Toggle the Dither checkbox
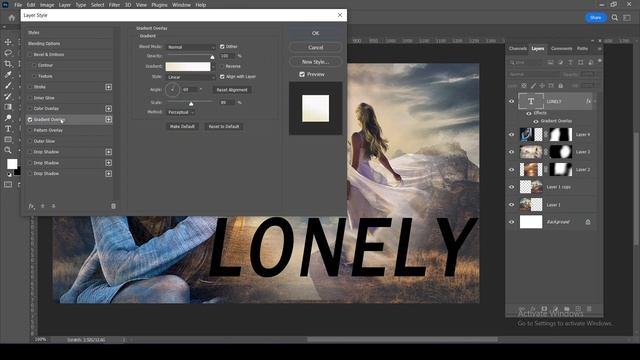Viewport: 640px width, 360px height. [222, 47]
